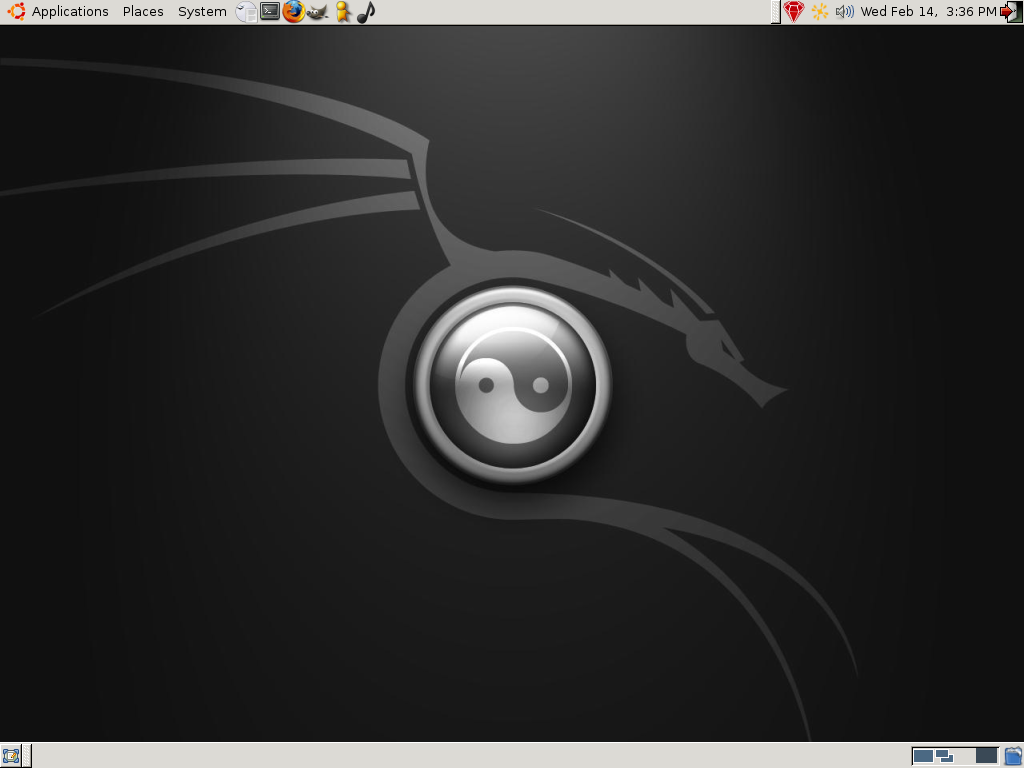Click the log out door icon
Image resolution: width=1024 pixels, height=768 pixels.
click(x=1012, y=11)
